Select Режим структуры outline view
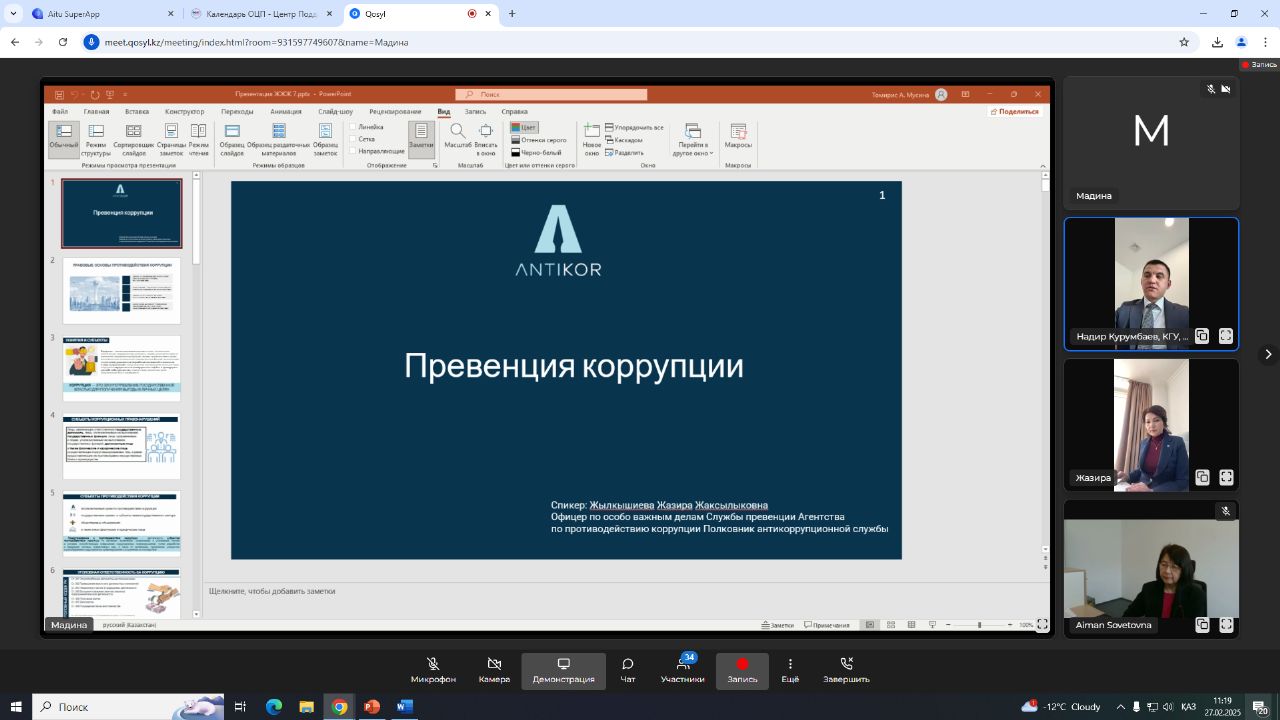Image resolution: width=1280 pixels, height=720 pixels. tap(96, 140)
